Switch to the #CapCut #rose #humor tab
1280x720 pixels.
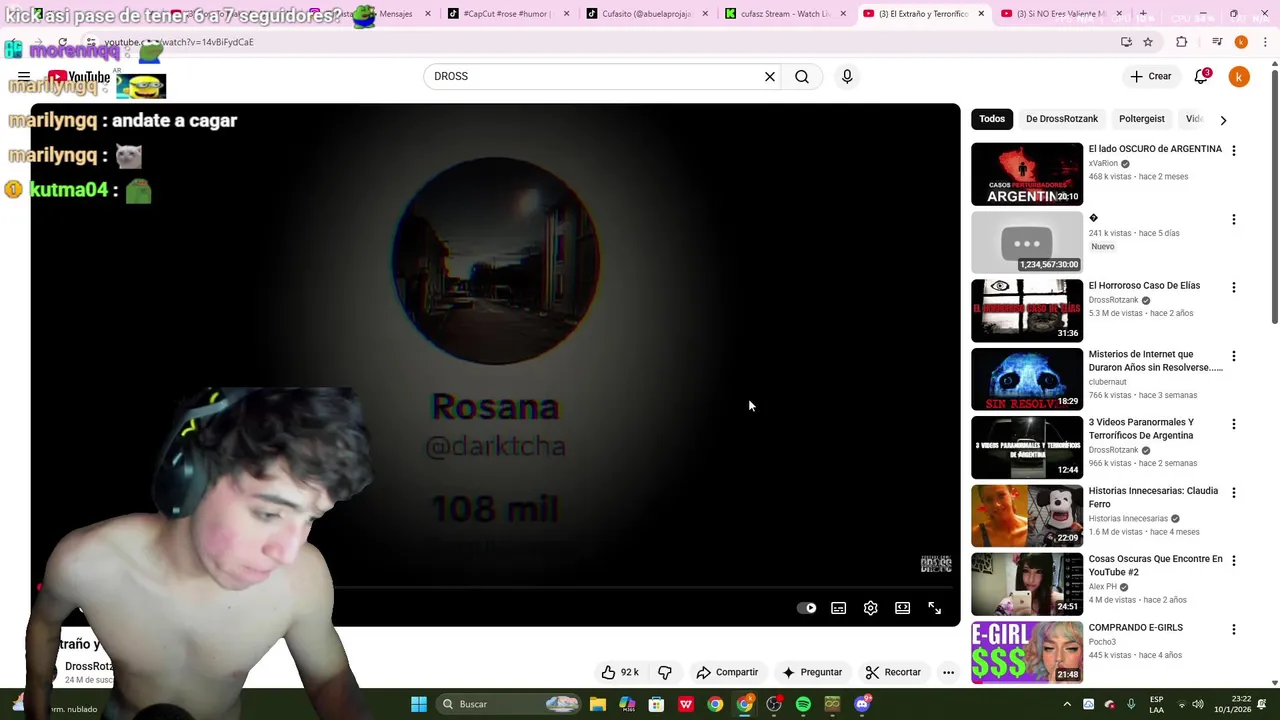507,14
